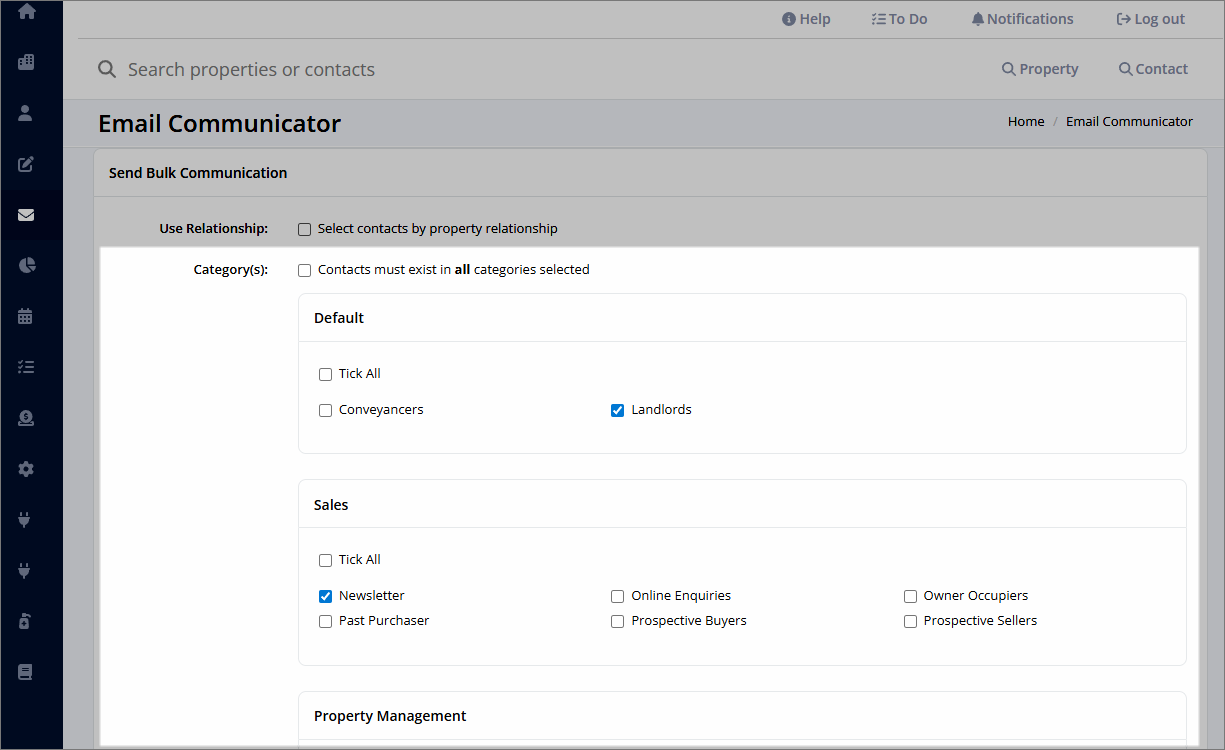Open the home icon in sidebar

click(x=26, y=12)
